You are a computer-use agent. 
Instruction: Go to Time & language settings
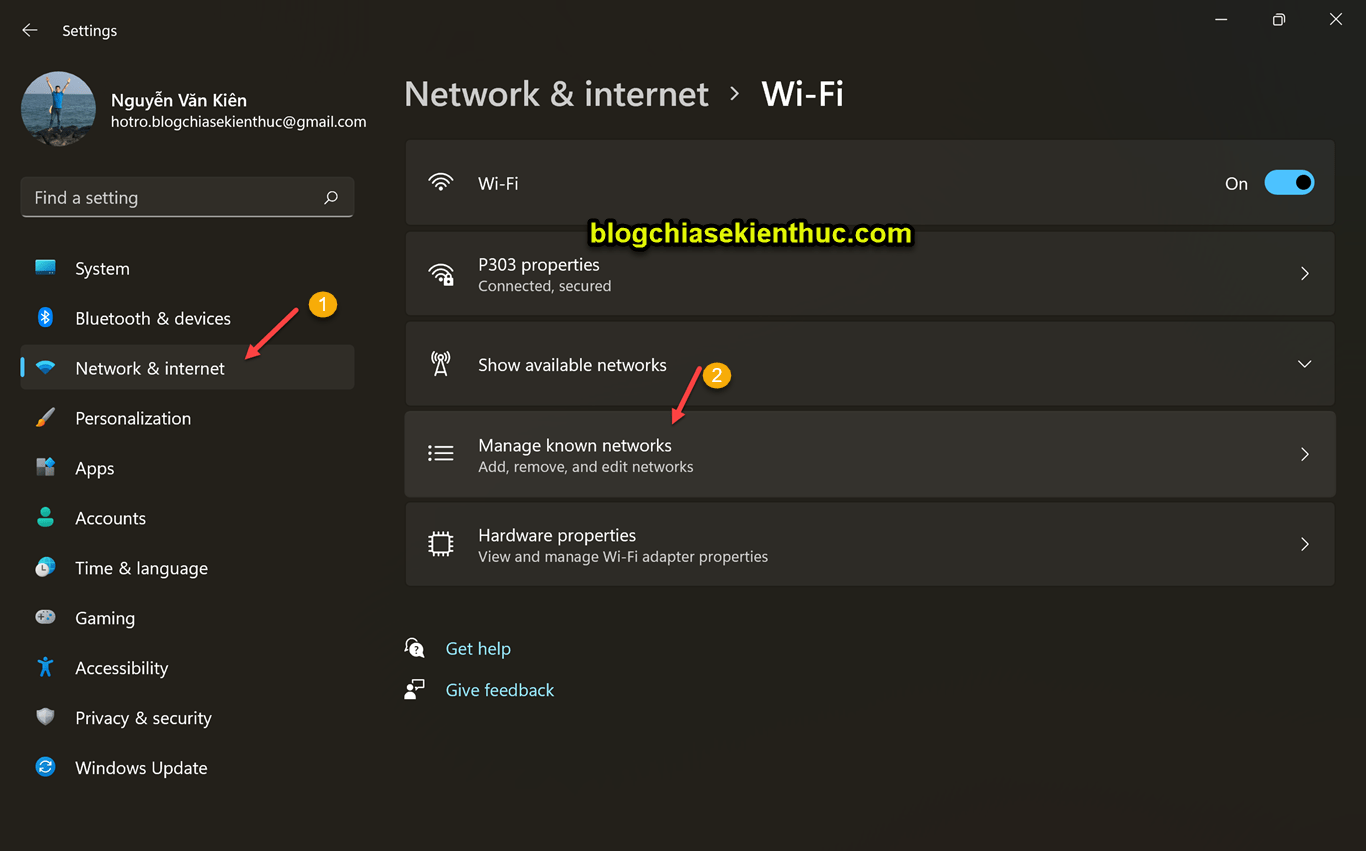coord(187,568)
